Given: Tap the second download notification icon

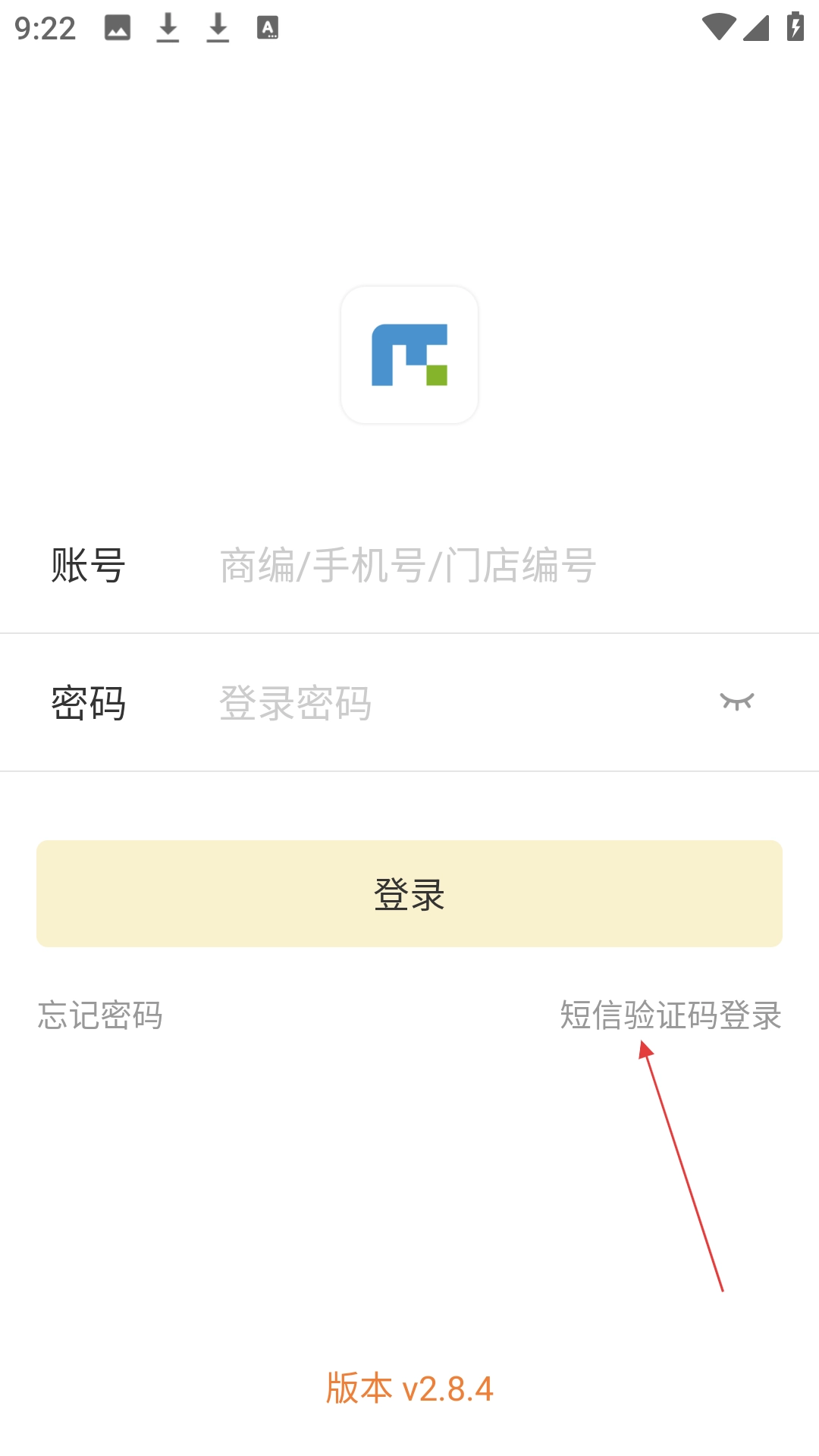Looking at the screenshot, I should coord(218,28).
